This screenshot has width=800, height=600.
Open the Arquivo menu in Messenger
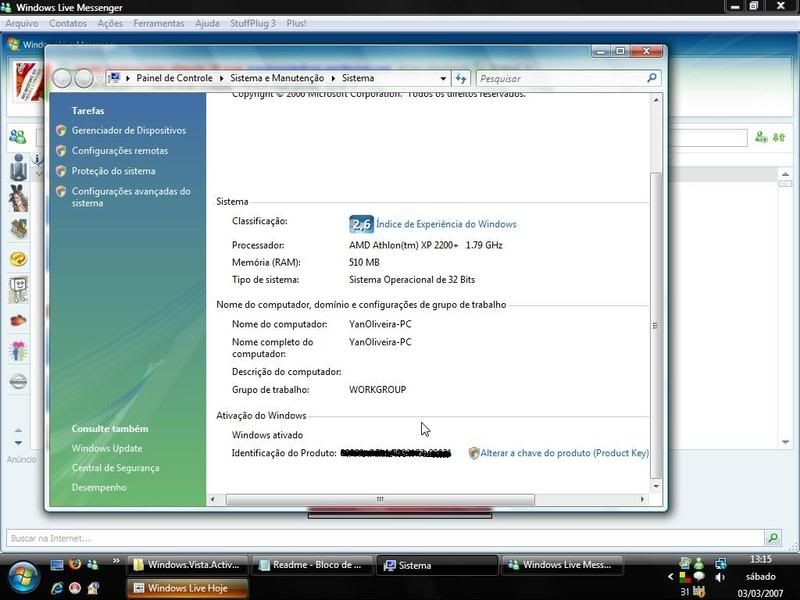coord(22,23)
